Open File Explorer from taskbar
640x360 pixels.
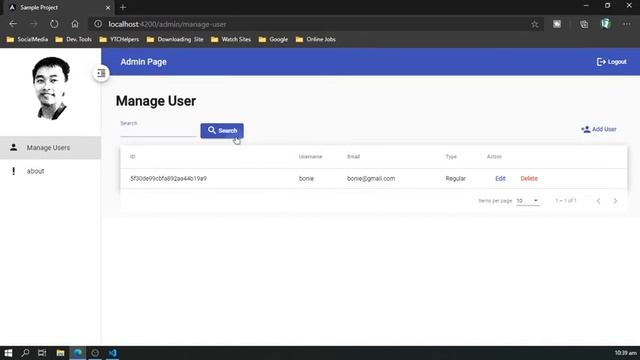(x=60, y=353)
